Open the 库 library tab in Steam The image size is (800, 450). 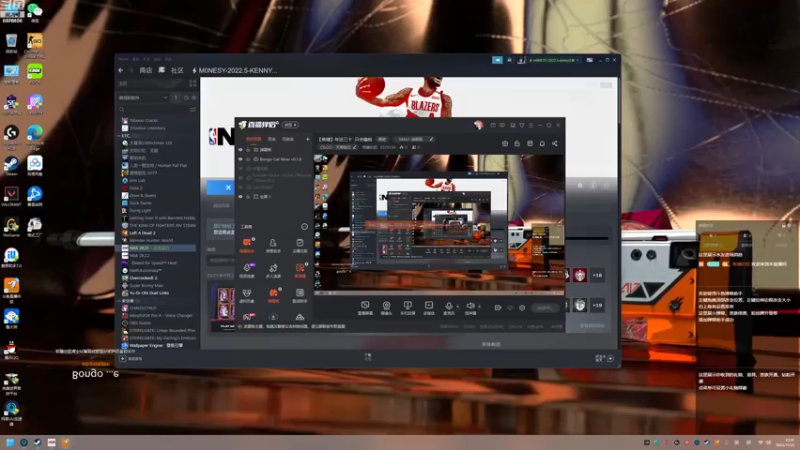coord(162,70)
